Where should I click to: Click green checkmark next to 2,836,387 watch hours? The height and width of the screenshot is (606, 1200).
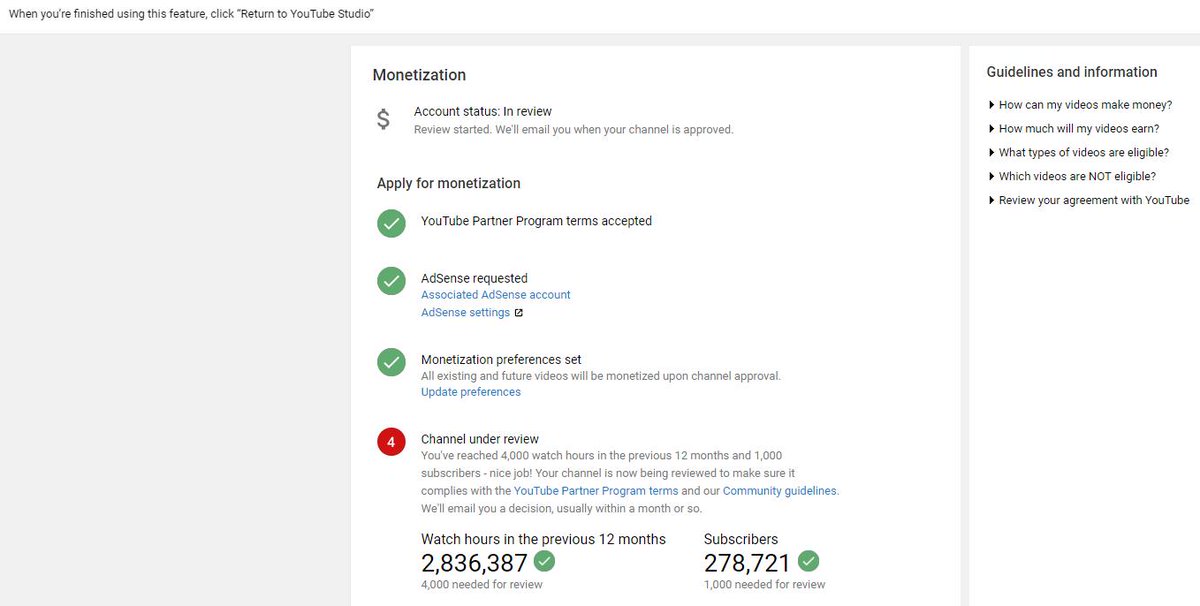pyautogui.click(x=544, y=561)
